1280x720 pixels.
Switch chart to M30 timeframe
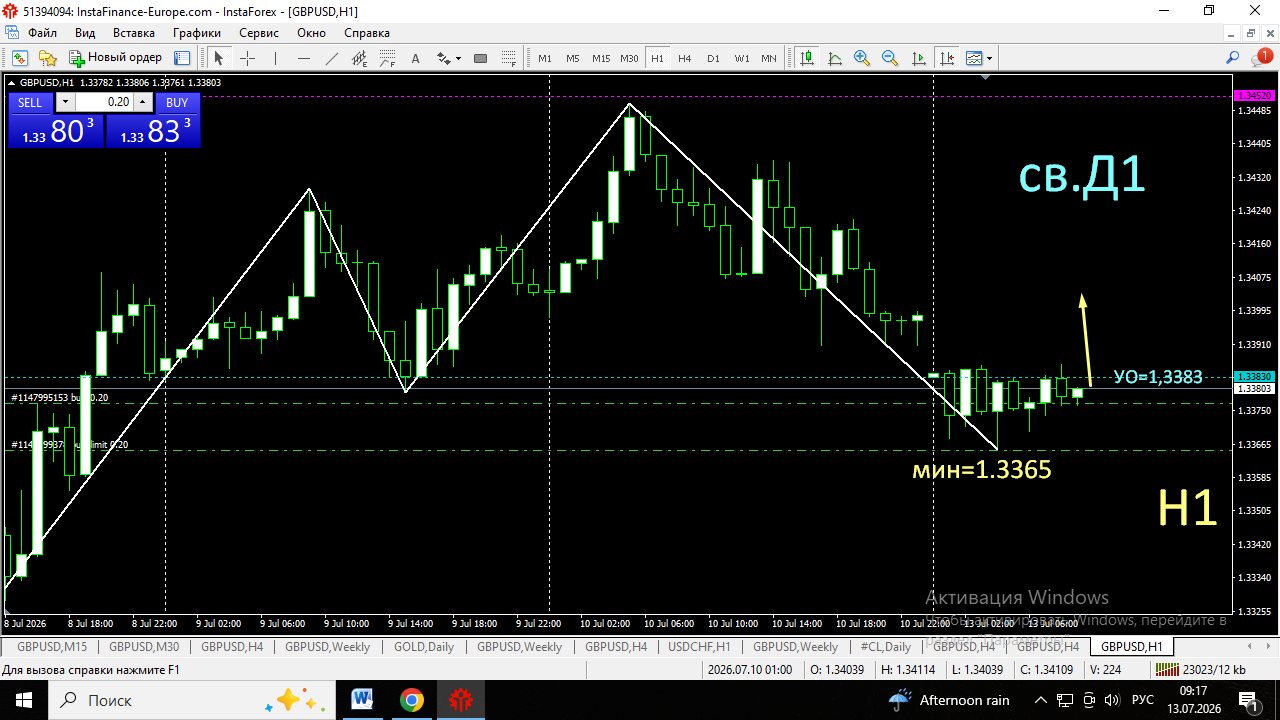pyautogui.click(x=629, y=58)
